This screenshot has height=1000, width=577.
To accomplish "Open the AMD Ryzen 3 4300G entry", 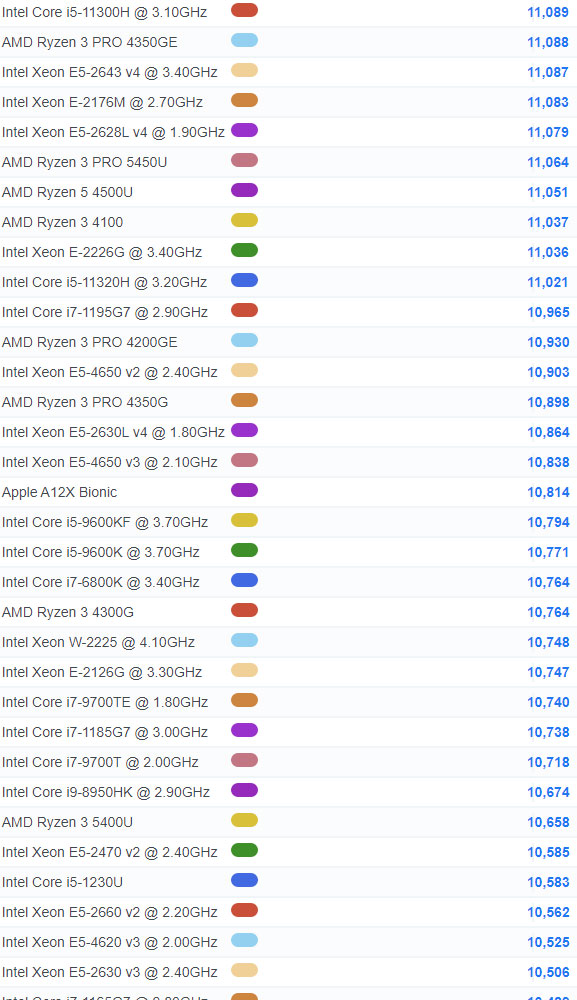I will tap(68, 612).
